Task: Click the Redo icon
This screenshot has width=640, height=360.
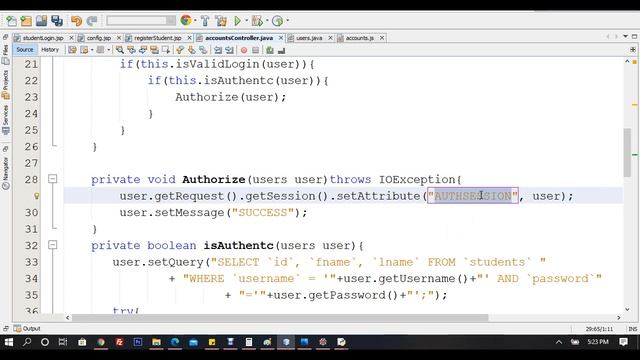Action: (x=92, y=21)
